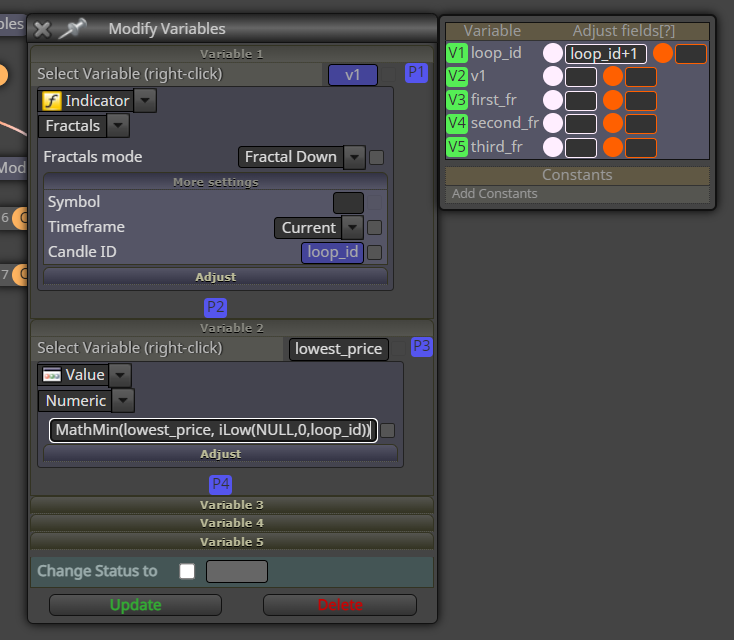Click the white circle for v1 row
This screenshot has width=734, height=640.
coord(553,76)
